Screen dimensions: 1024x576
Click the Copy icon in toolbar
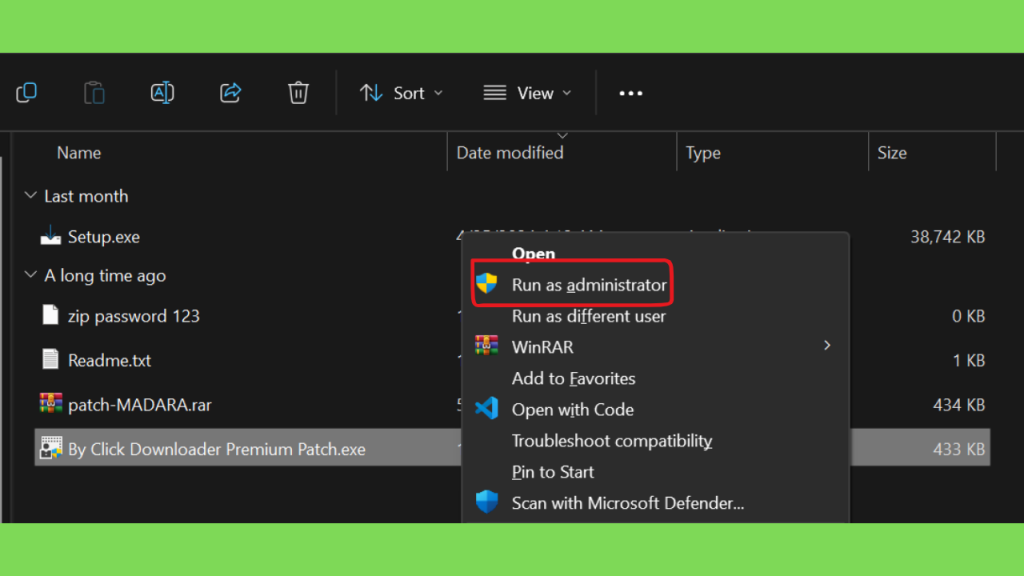point(26,93)
